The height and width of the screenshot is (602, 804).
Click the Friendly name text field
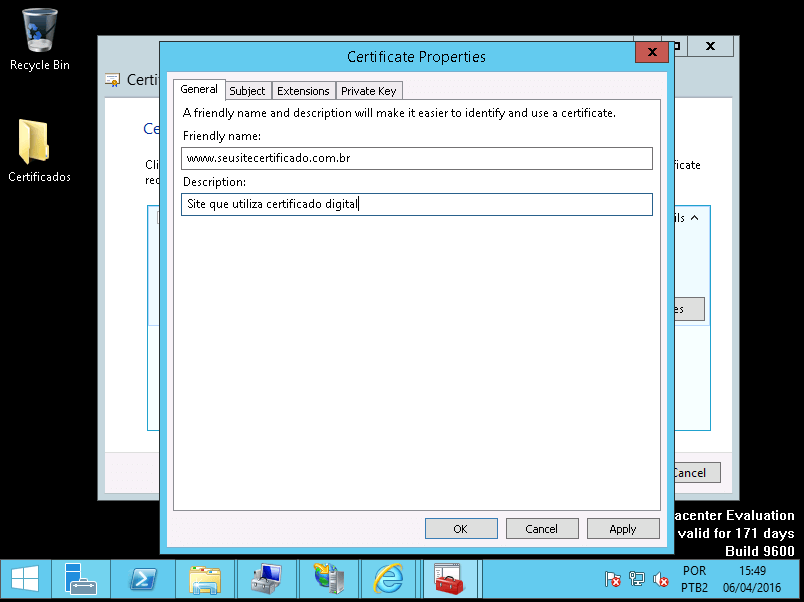point(417,158)
